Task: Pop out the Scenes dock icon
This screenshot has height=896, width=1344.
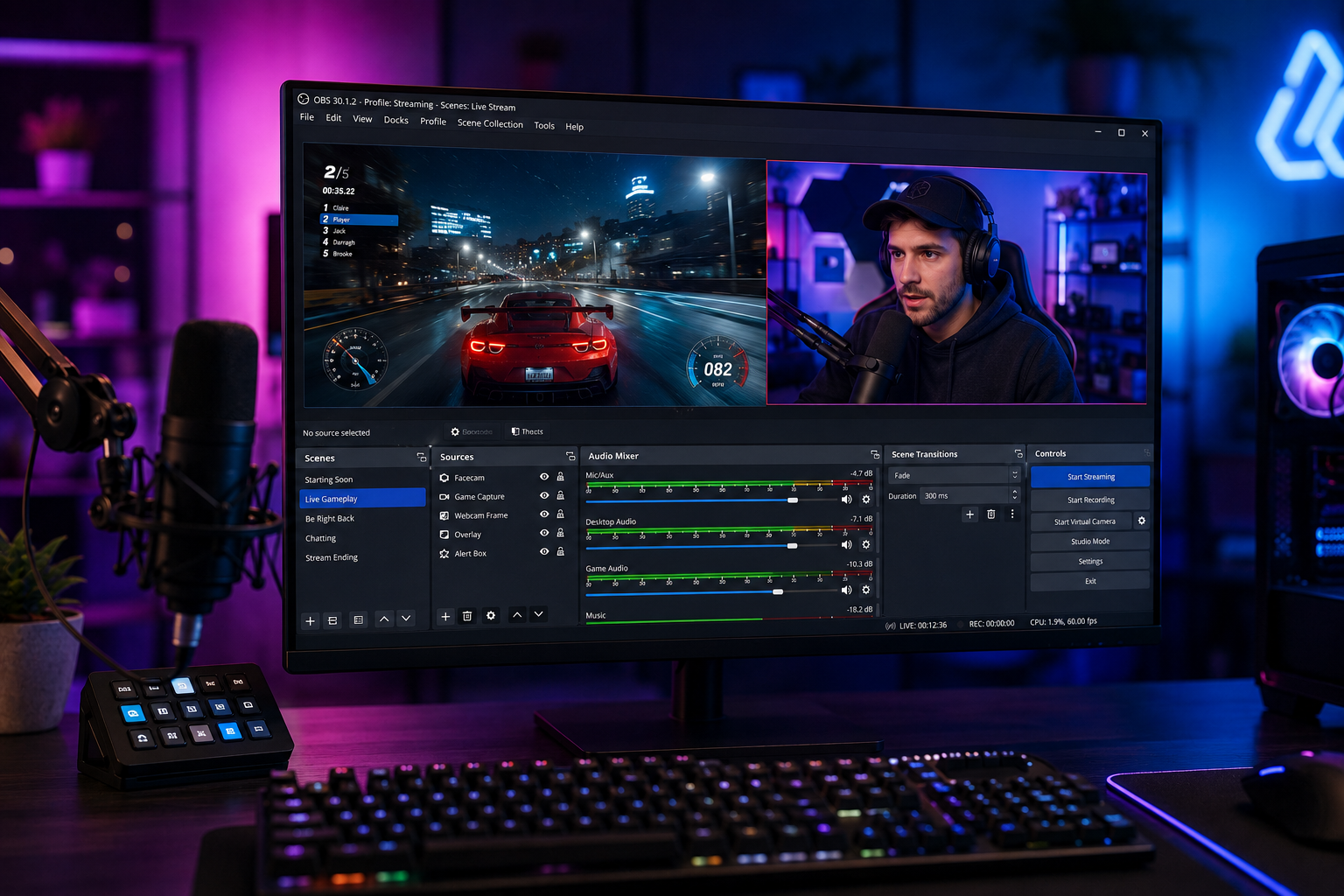Action: point(421,458)
